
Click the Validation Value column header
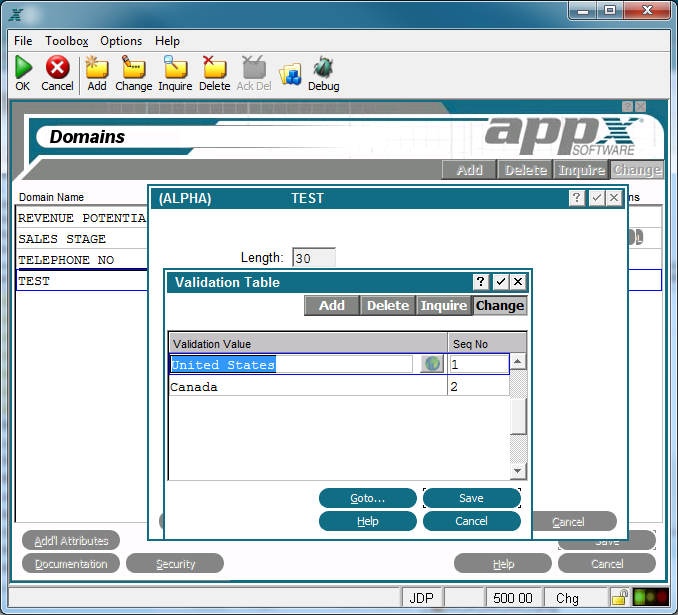308,343
